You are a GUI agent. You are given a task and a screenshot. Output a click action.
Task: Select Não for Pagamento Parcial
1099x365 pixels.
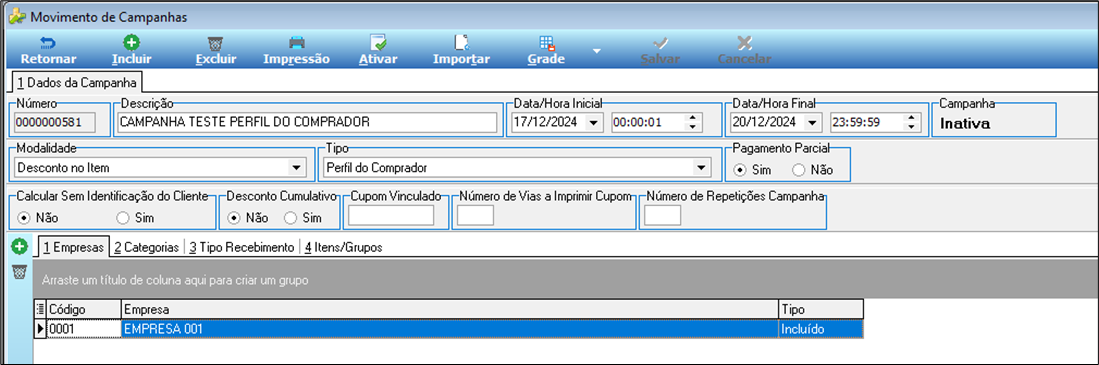pyautogui.click(x=798, y=170)
